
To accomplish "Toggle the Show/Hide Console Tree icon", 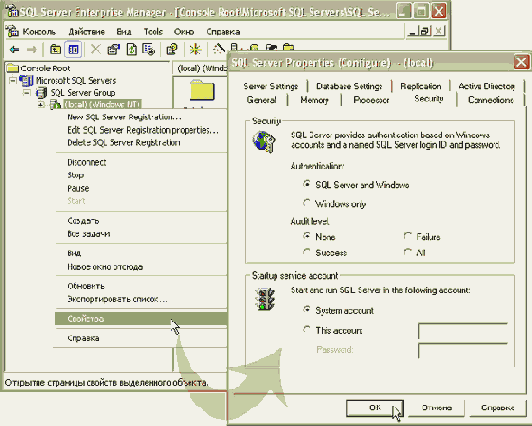I will click(73, 50).
